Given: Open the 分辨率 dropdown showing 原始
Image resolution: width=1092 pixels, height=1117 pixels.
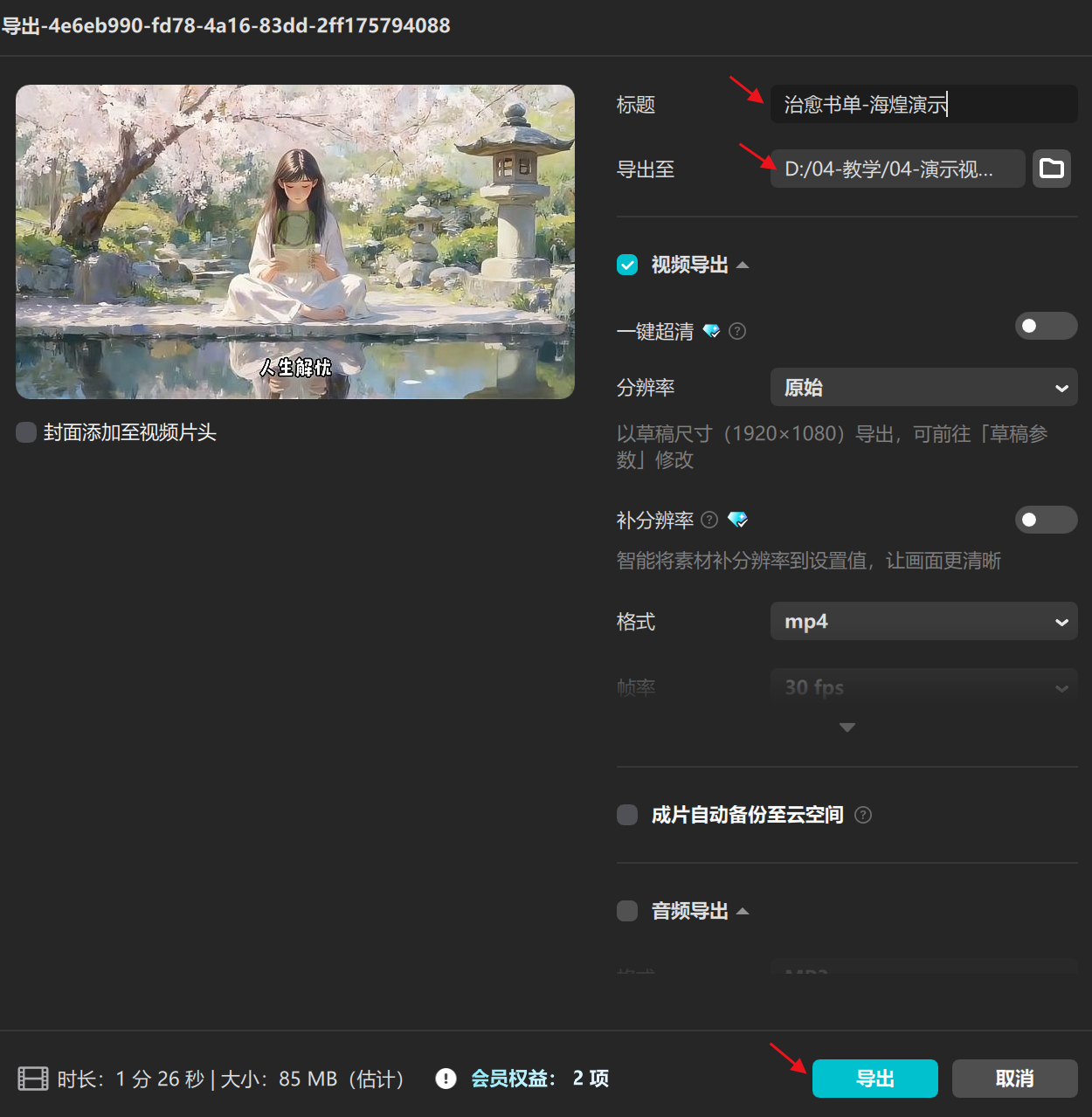Looking at the screenshot, I should (x=923, y=387).
